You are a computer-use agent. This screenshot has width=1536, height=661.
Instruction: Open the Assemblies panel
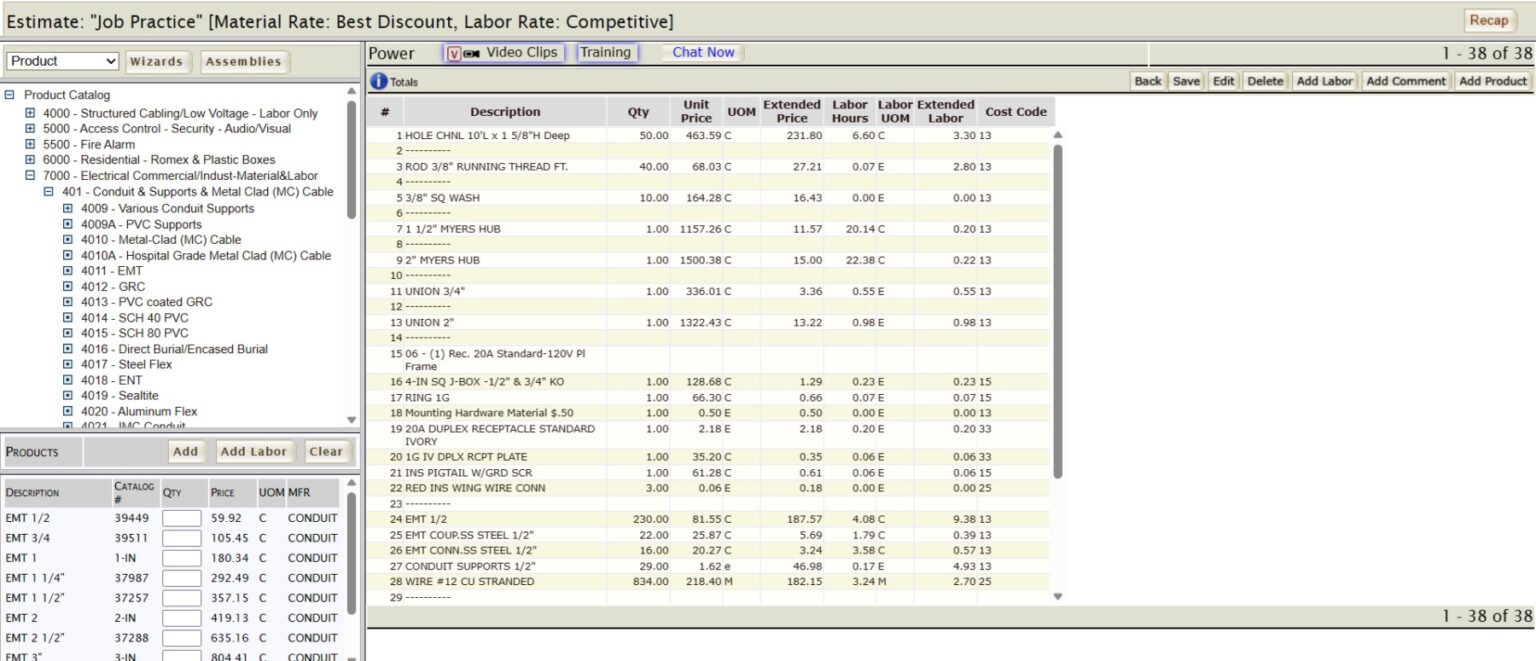coord(244,61)
